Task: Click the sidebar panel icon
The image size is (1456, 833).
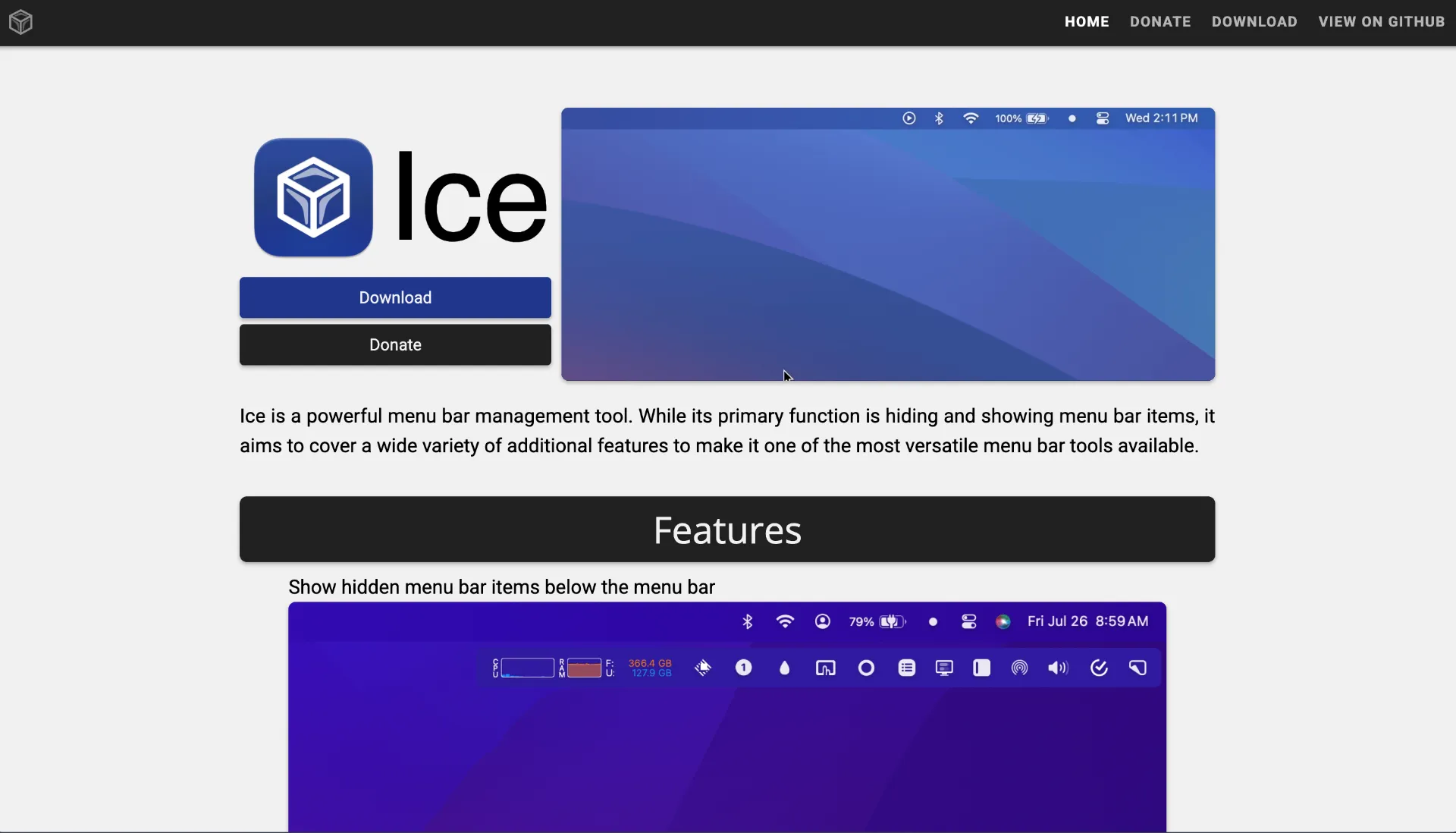Action: [x=982, y=668]
